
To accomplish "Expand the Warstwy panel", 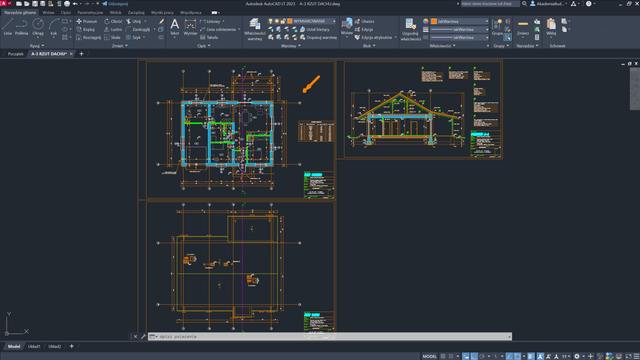I will click(x=291, y=46).
